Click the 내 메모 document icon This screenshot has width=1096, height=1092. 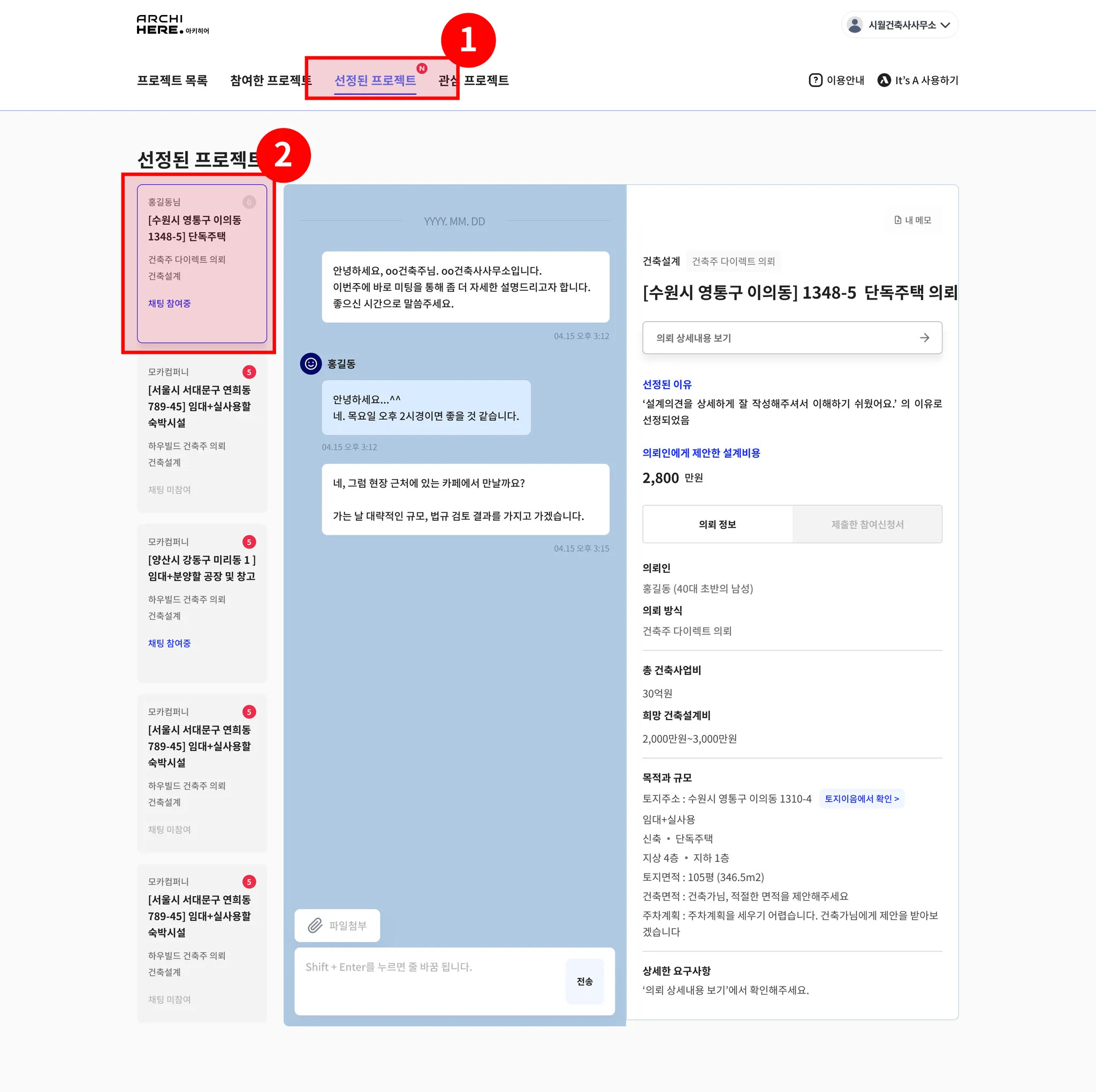tap(898, 220)
